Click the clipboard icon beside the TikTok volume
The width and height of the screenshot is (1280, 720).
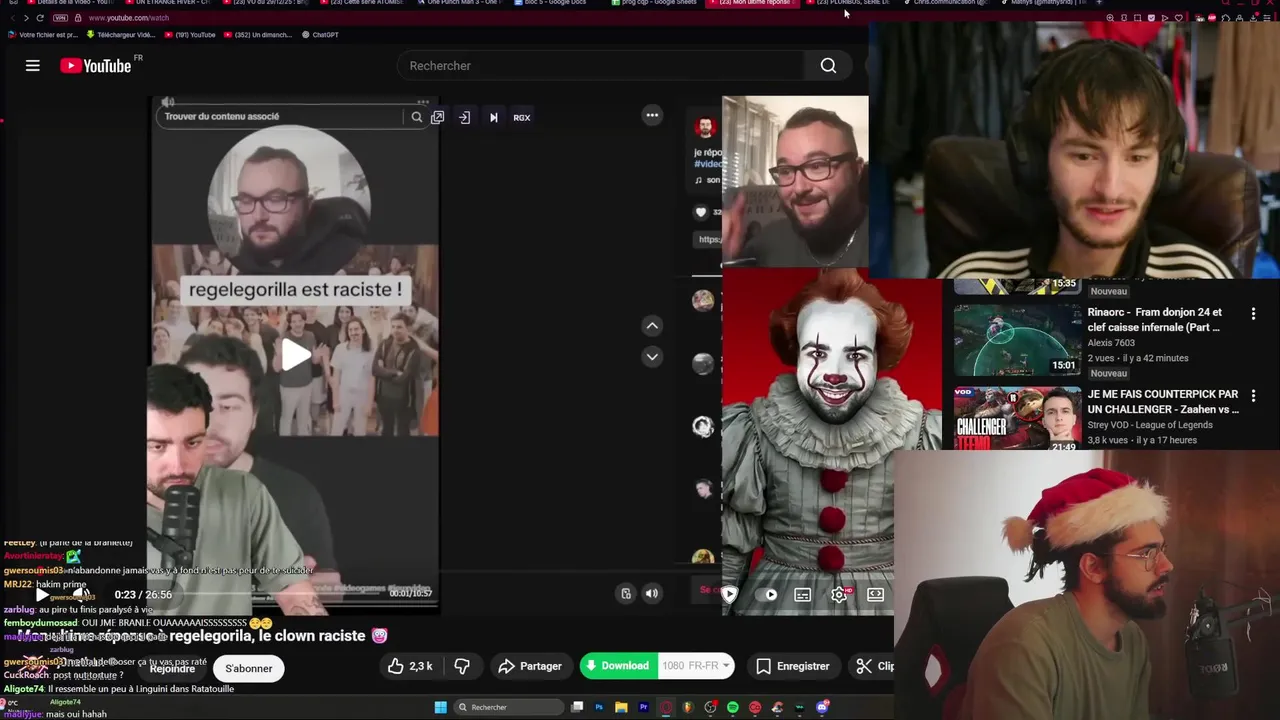626,593
